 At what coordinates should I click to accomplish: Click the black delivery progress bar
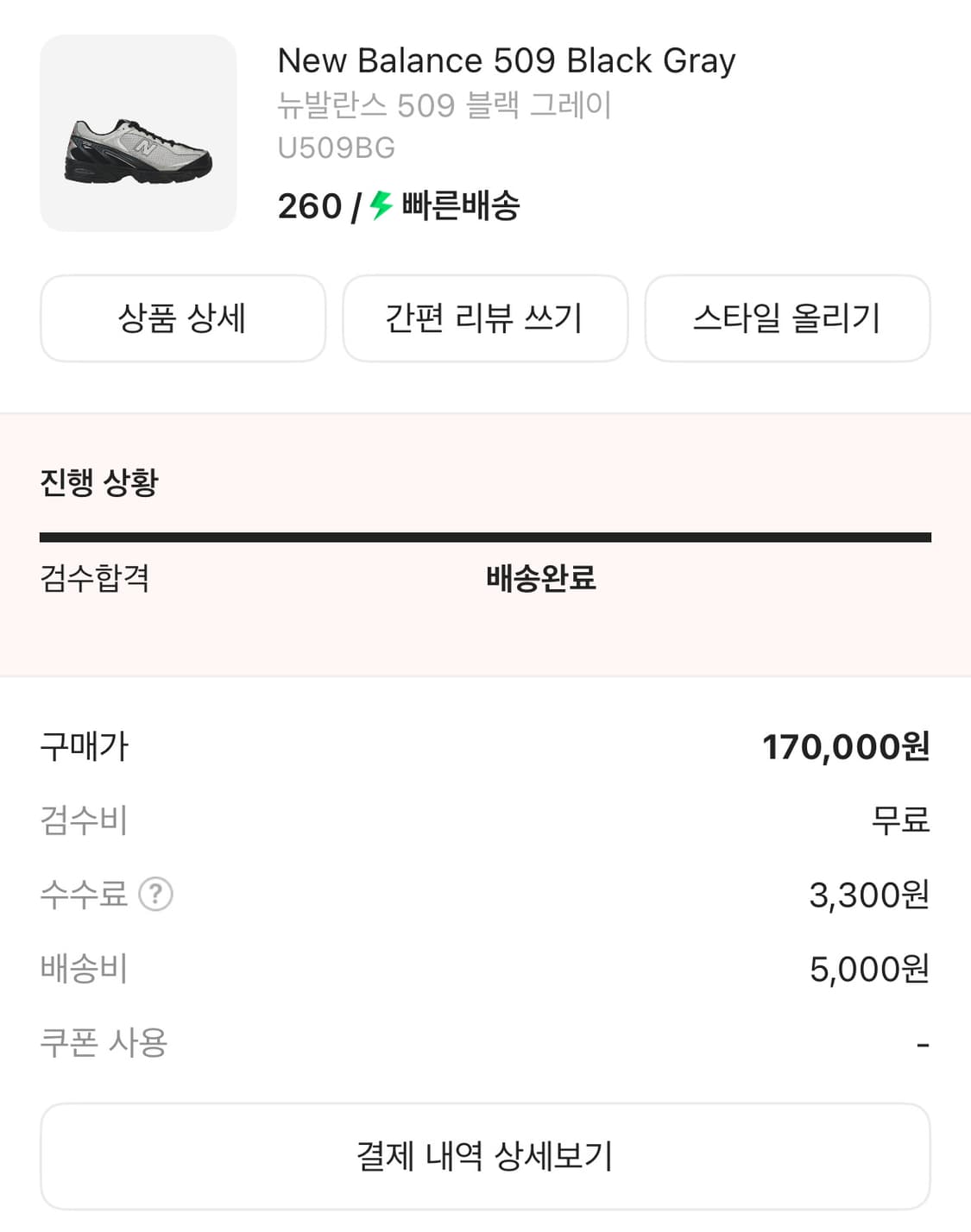pyautogui.click(x=485, y=537)
